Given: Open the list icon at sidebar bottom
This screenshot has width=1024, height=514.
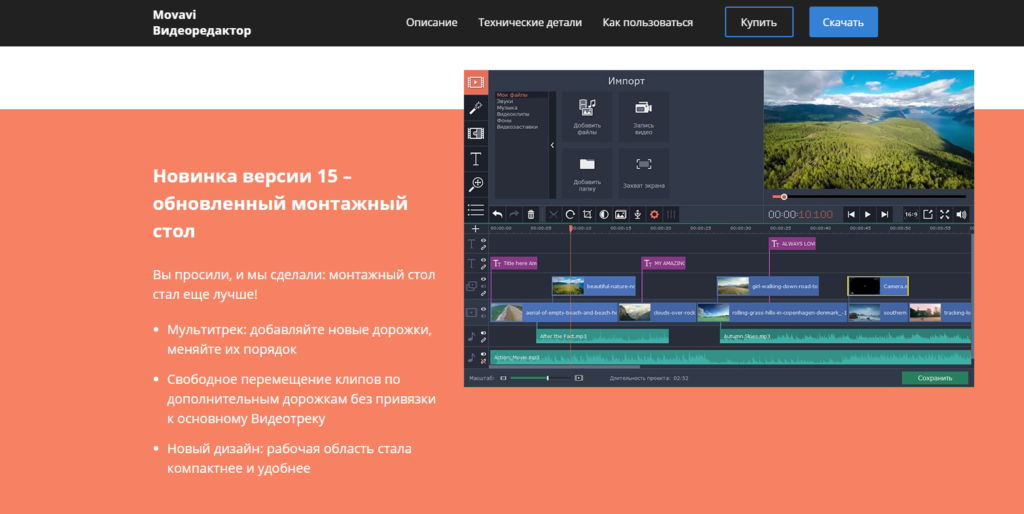Looking at the screenshot, I should (x=475, y=210).
